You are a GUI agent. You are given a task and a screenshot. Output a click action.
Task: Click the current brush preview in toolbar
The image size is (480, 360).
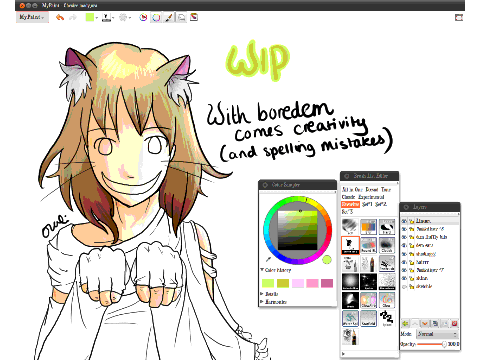[106, 17]
